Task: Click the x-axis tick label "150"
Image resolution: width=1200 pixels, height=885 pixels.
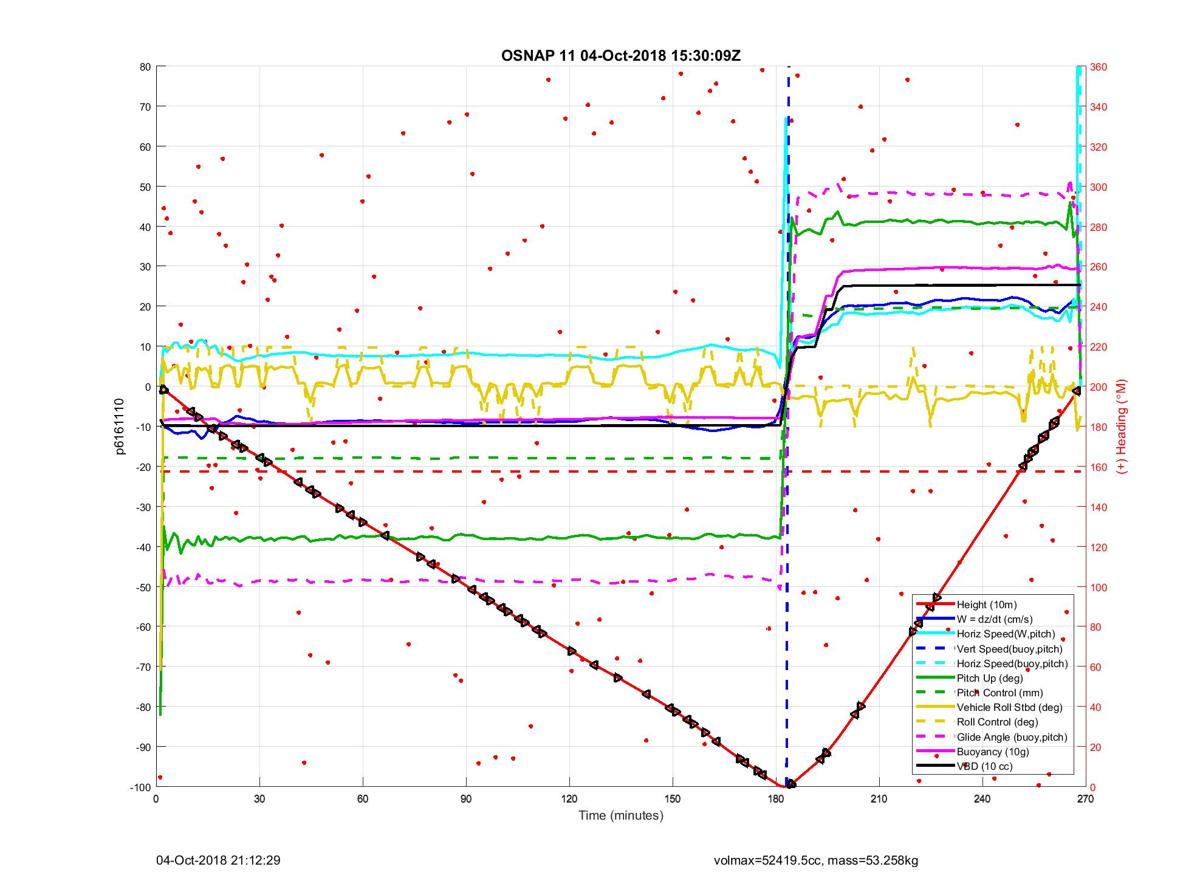Action: (x=672, y=799)
